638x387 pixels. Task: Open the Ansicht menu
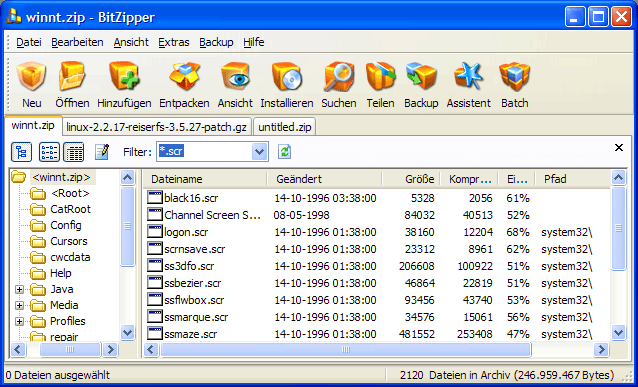click(131, 42)
